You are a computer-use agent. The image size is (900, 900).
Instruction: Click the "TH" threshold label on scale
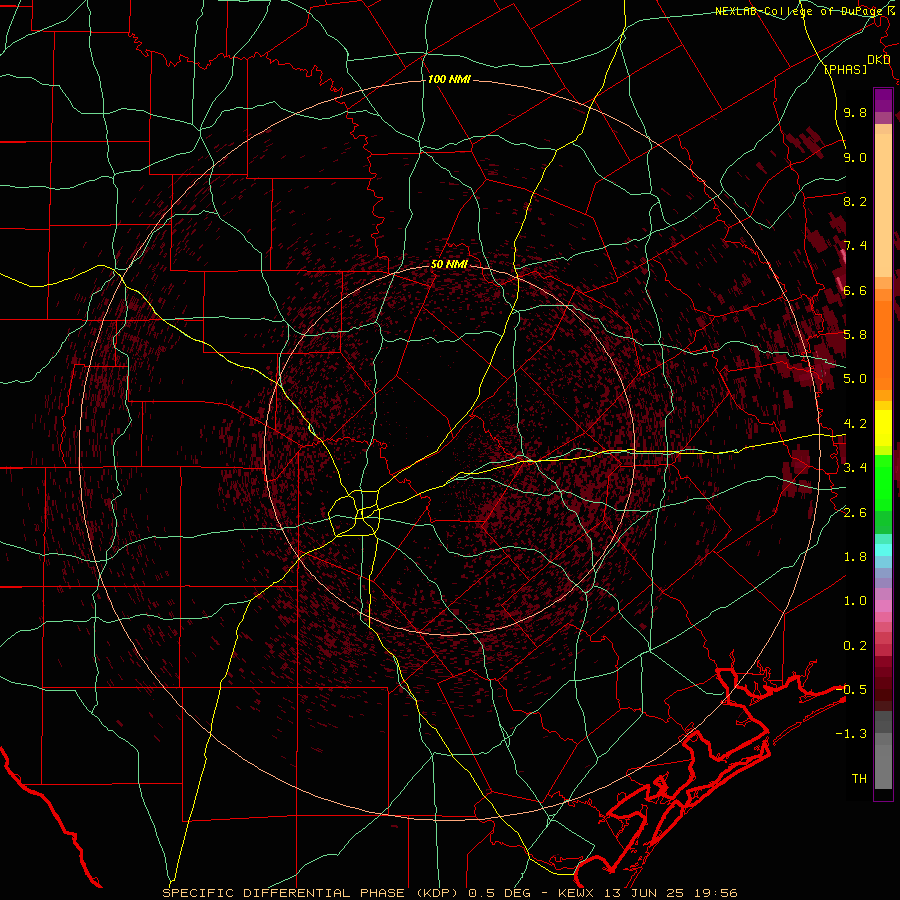(859, 779)
